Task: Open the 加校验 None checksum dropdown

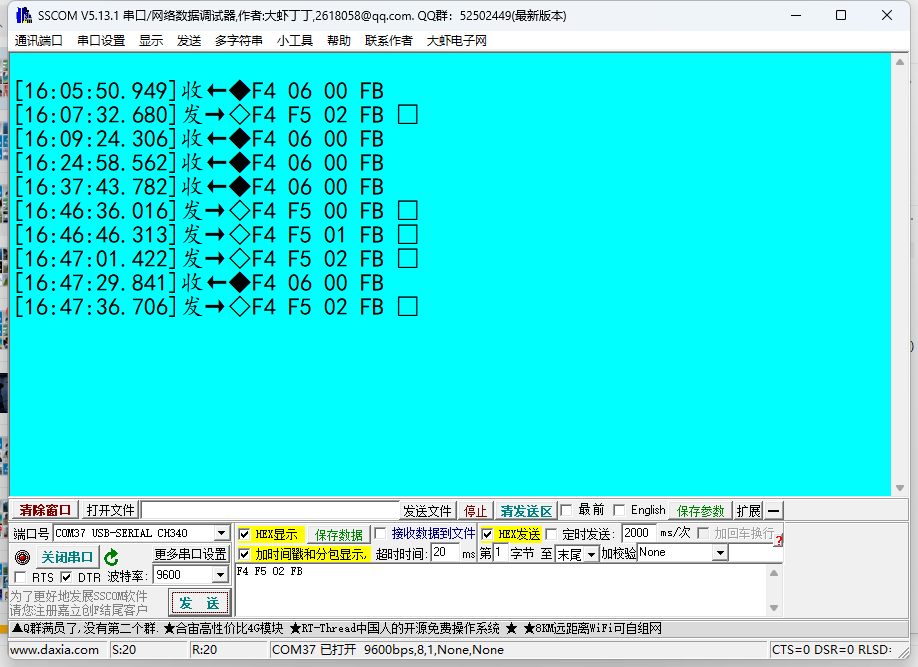Action: click(719, 551)
